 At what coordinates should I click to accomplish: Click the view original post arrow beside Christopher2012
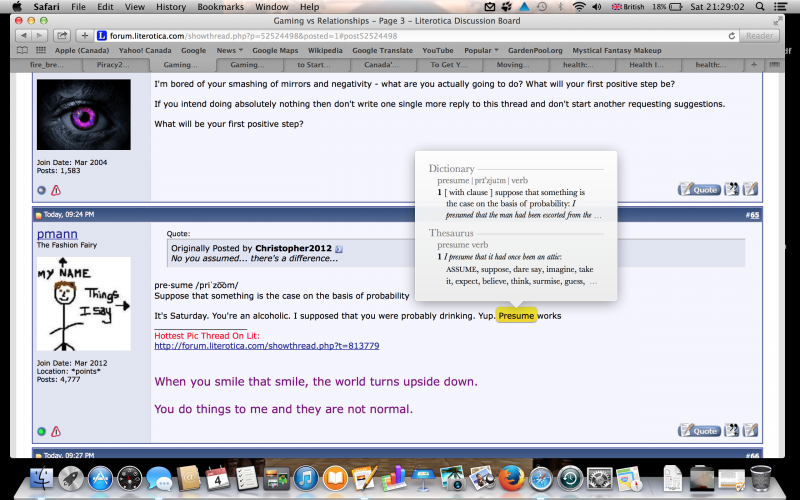(x=338, y=248)
